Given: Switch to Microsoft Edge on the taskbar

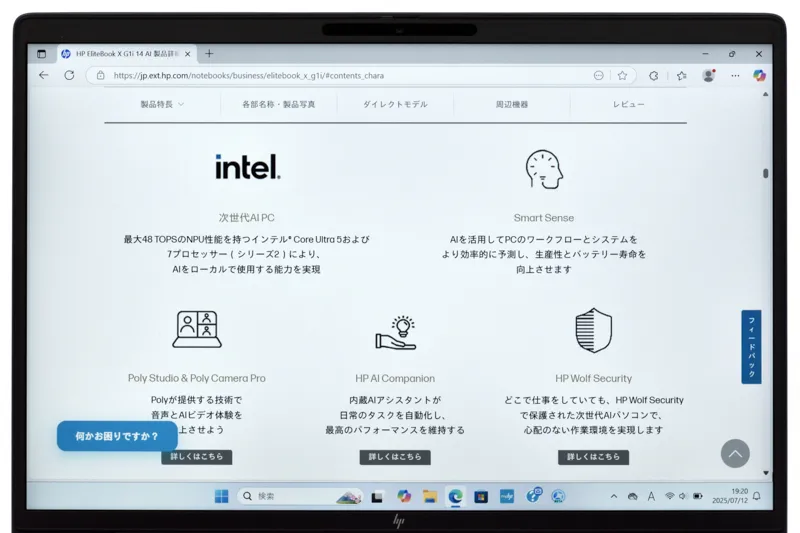Looking at the screenshot, I should tap(455, 497).
